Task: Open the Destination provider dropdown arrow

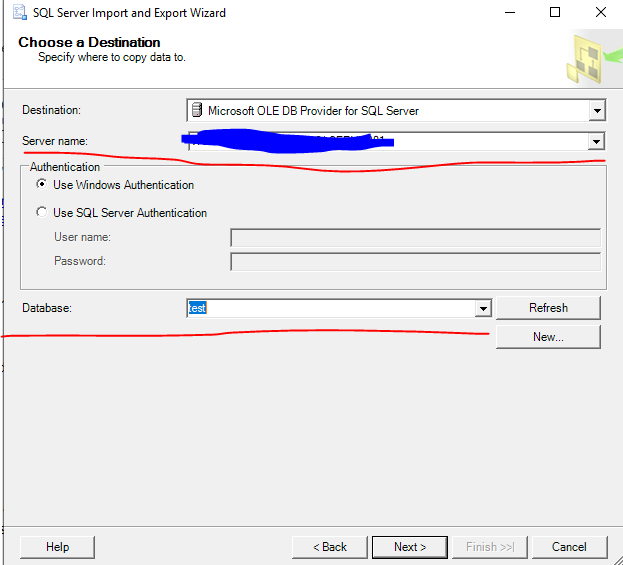Action: tap(597, 110)
